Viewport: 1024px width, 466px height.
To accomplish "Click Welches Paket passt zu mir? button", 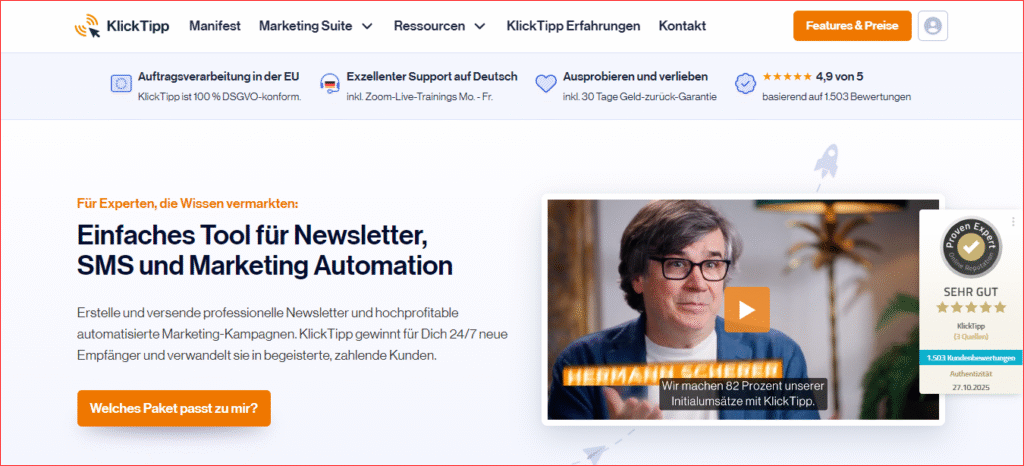I will [x=174, y=409].
